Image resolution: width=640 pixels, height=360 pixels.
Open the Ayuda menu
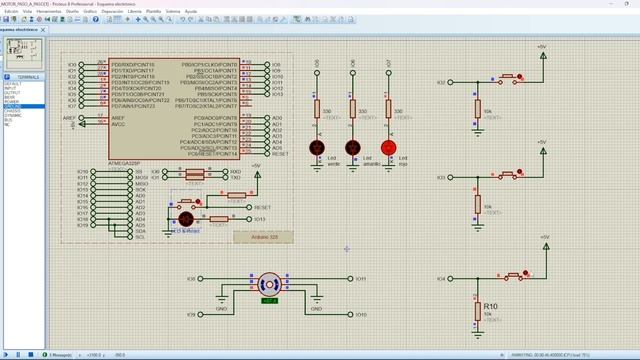click(x=191, y=11)
